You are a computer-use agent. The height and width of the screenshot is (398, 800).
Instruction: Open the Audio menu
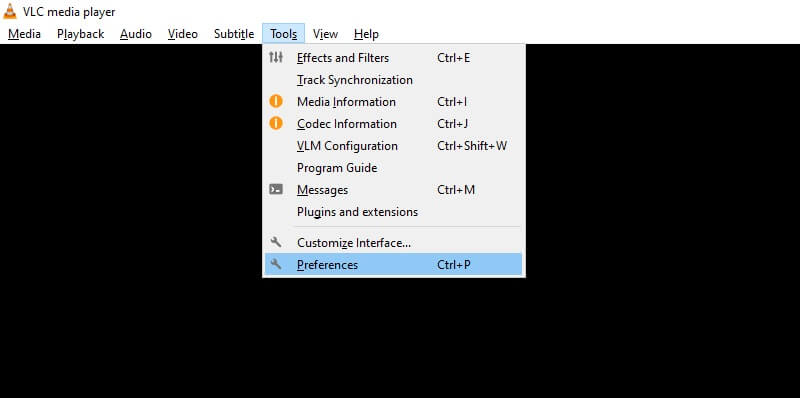[x=136, y=34]
